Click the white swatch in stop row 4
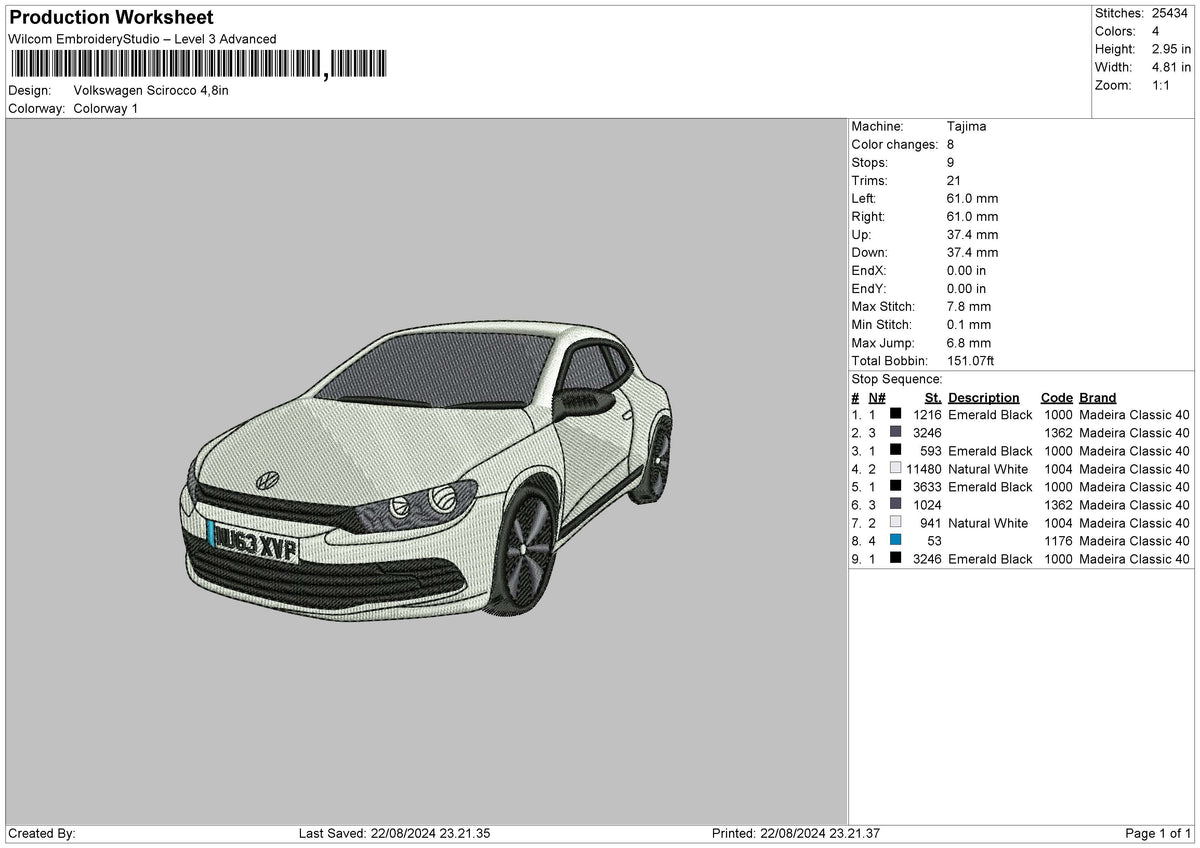 pos(895,469)
